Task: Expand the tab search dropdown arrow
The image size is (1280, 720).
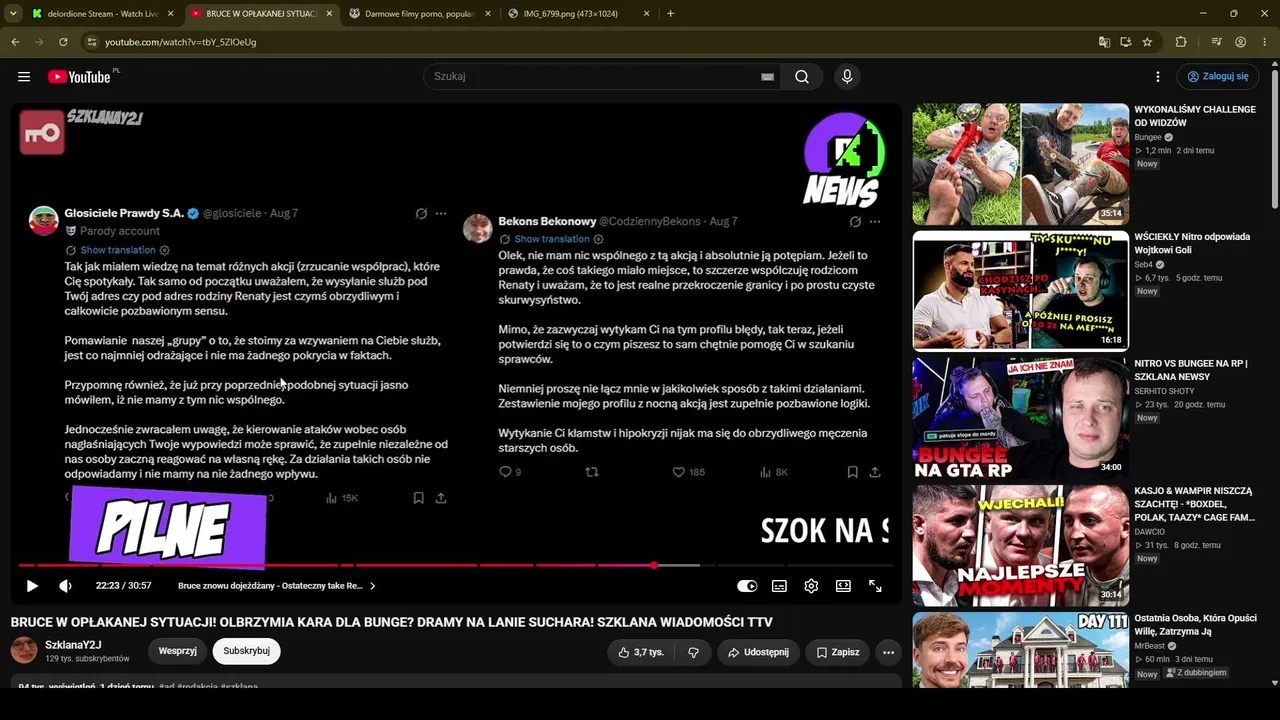Action: 12,14
